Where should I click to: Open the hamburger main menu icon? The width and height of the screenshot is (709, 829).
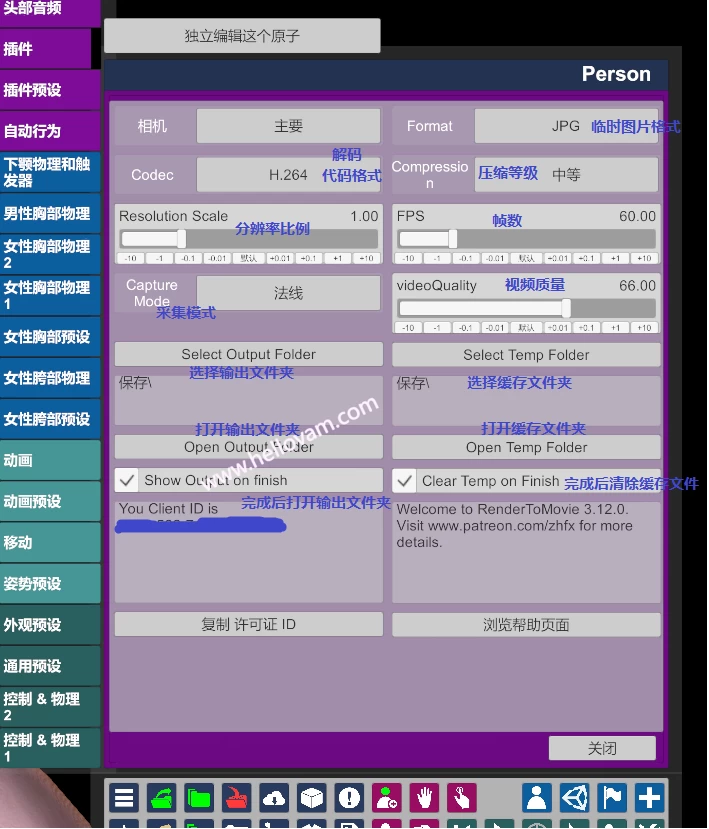(124, 798)
